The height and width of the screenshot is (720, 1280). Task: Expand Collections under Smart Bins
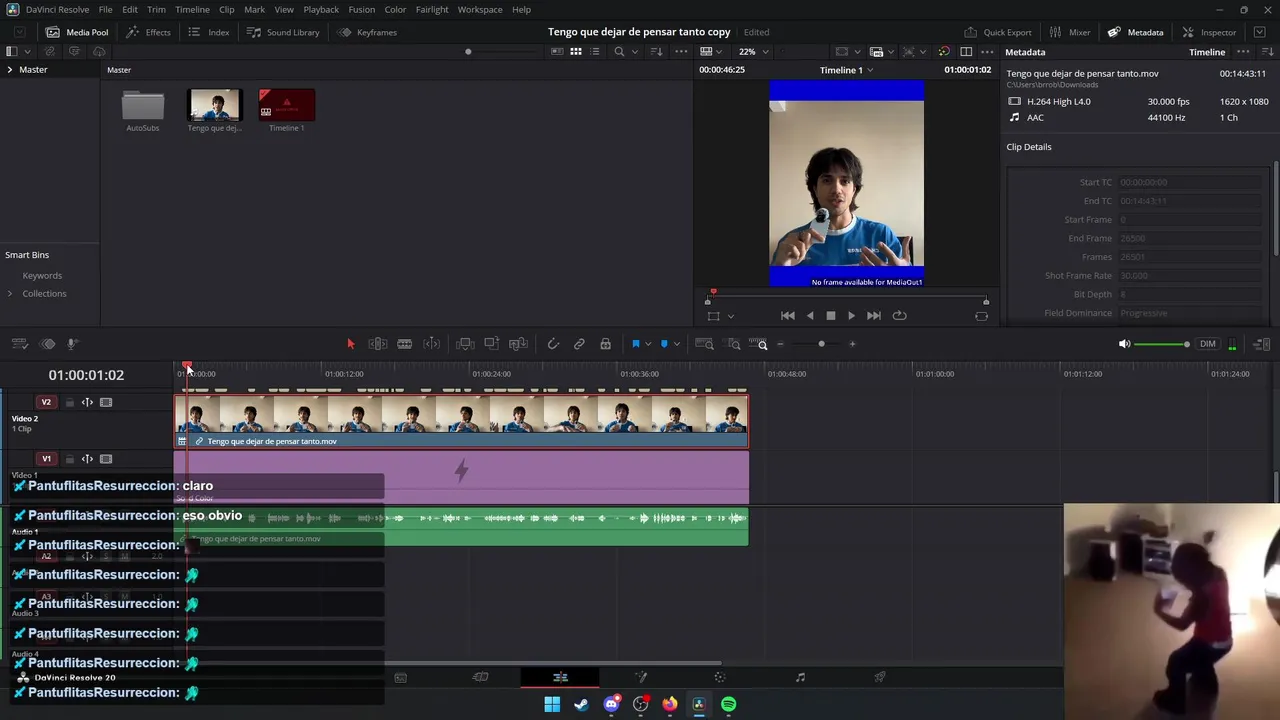[10, 294]
